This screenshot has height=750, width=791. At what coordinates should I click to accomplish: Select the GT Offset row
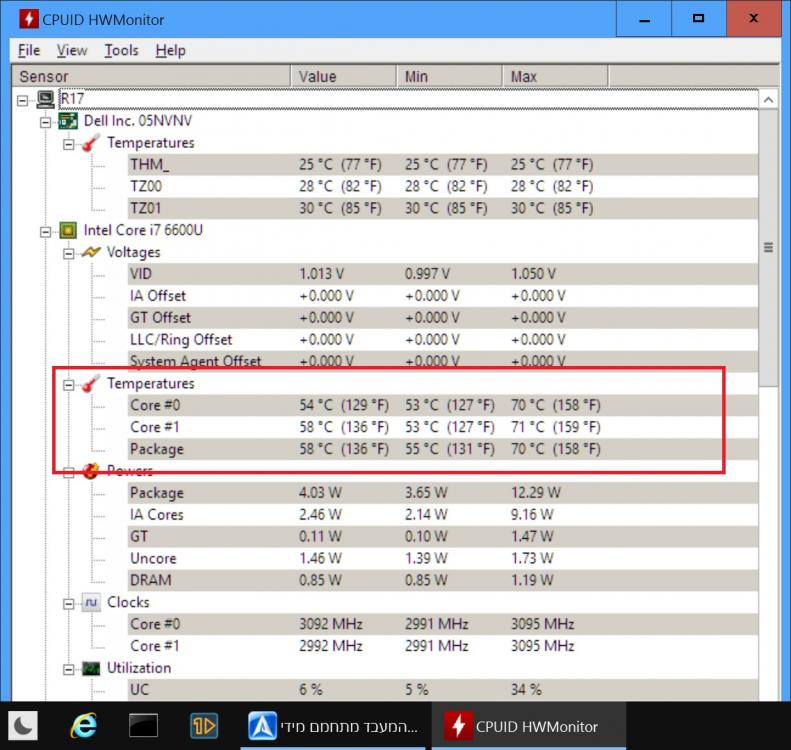(x=442, y=318)
